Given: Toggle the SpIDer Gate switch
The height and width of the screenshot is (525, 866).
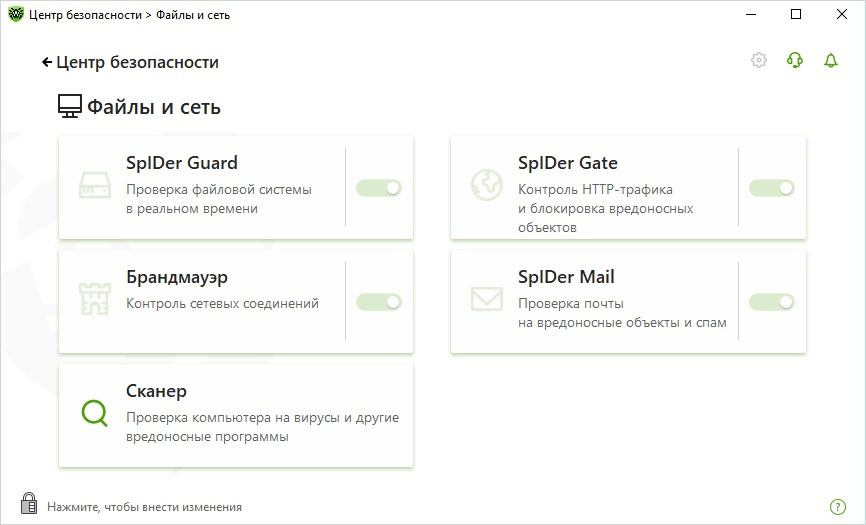Looking at the screenshot, I should click(x=771, y=188).
